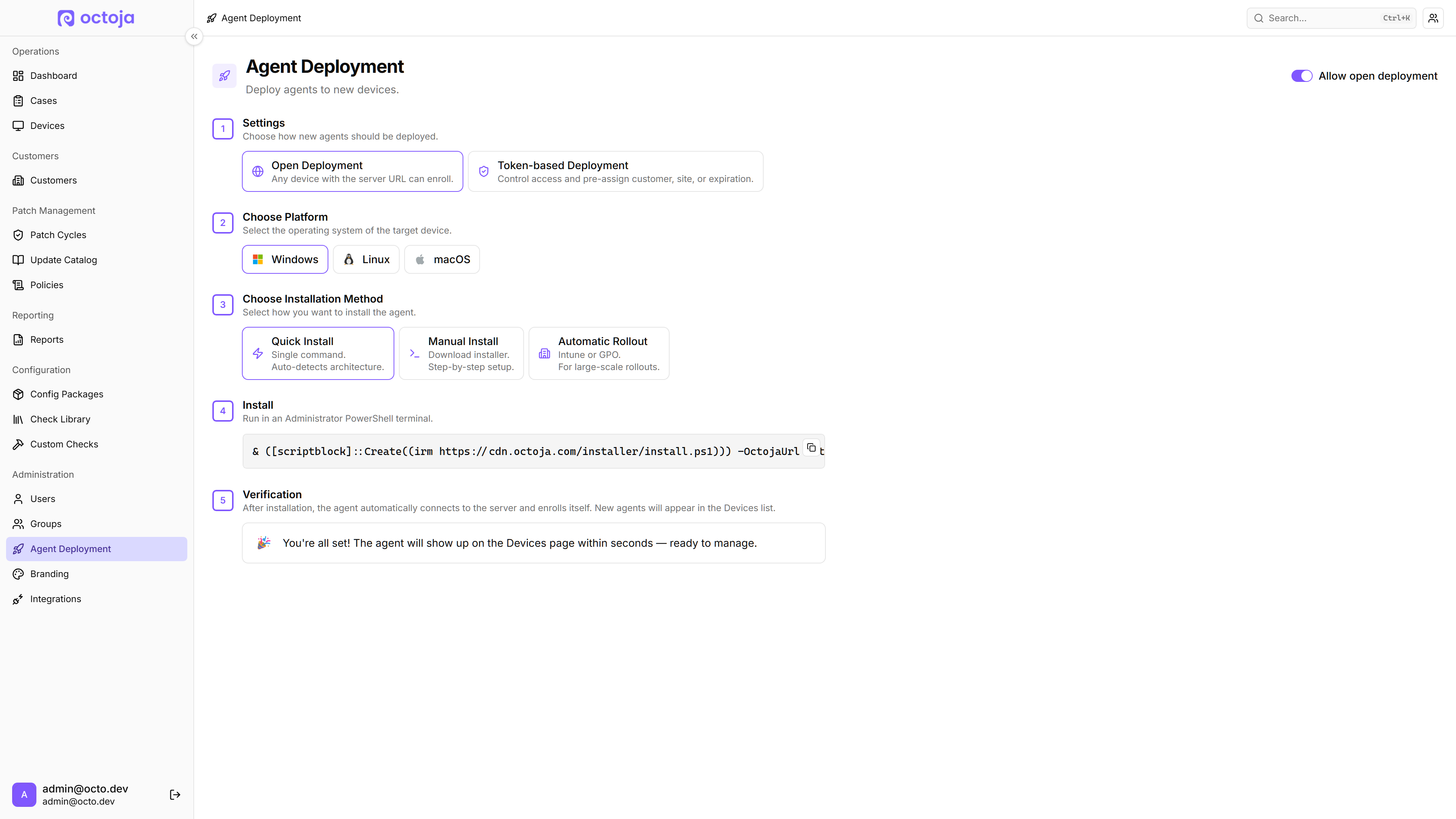The height and width of the screenshot is (819, 1456).
Task: Click the Branding palette icon
Action: click(x=18, y=574)
